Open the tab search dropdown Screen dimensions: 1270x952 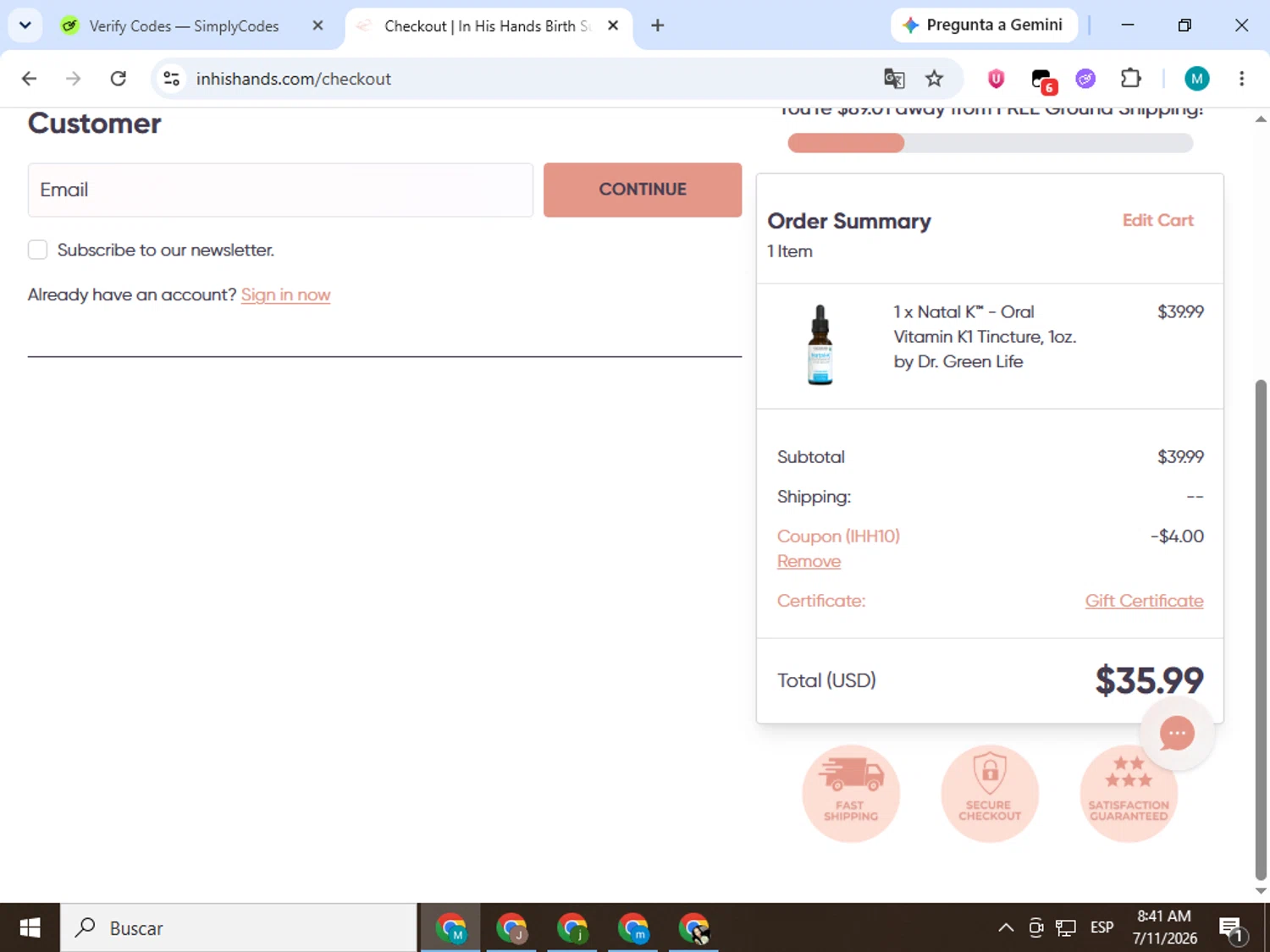[25, 25]
